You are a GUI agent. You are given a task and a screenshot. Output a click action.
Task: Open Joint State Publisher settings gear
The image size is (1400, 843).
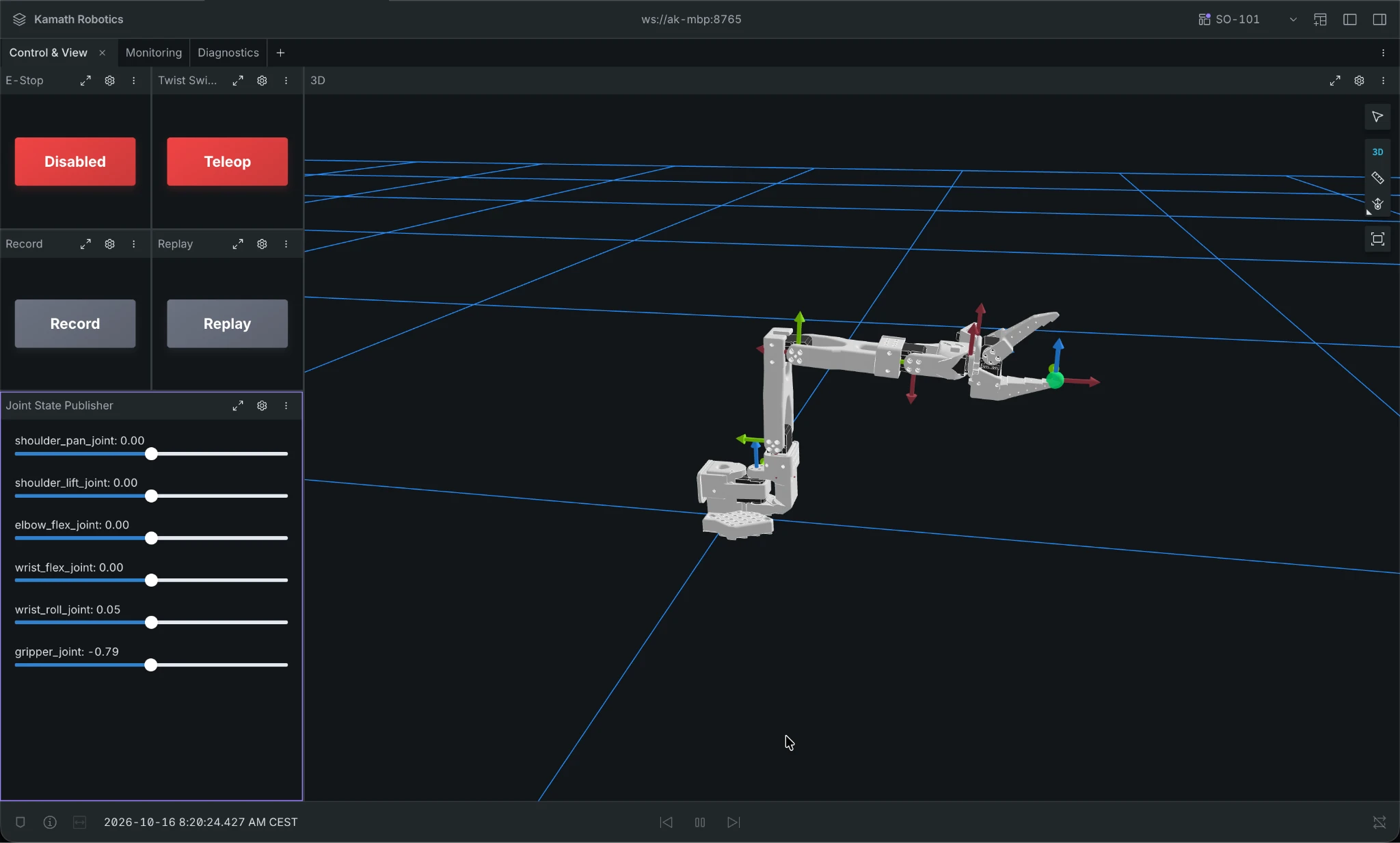(262, 406)
